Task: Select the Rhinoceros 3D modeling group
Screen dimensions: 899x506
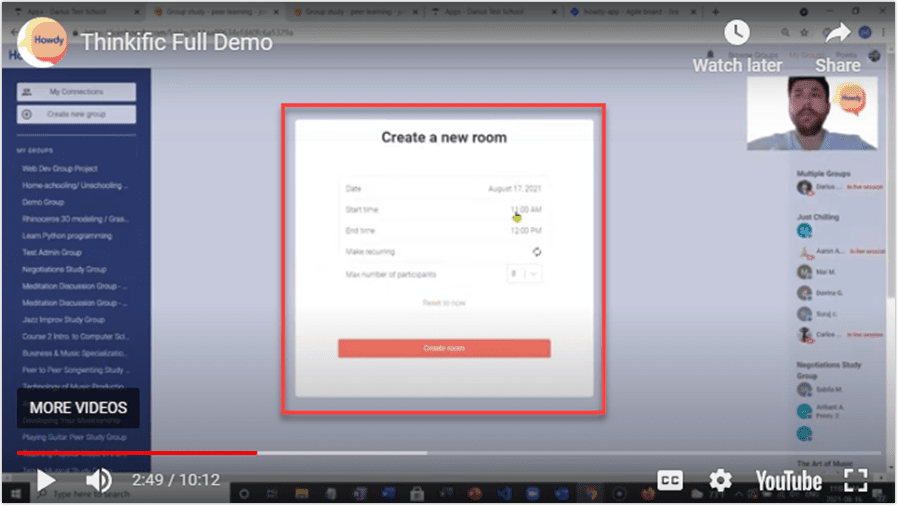Action: pyautogui.click(x=75, y=219)
